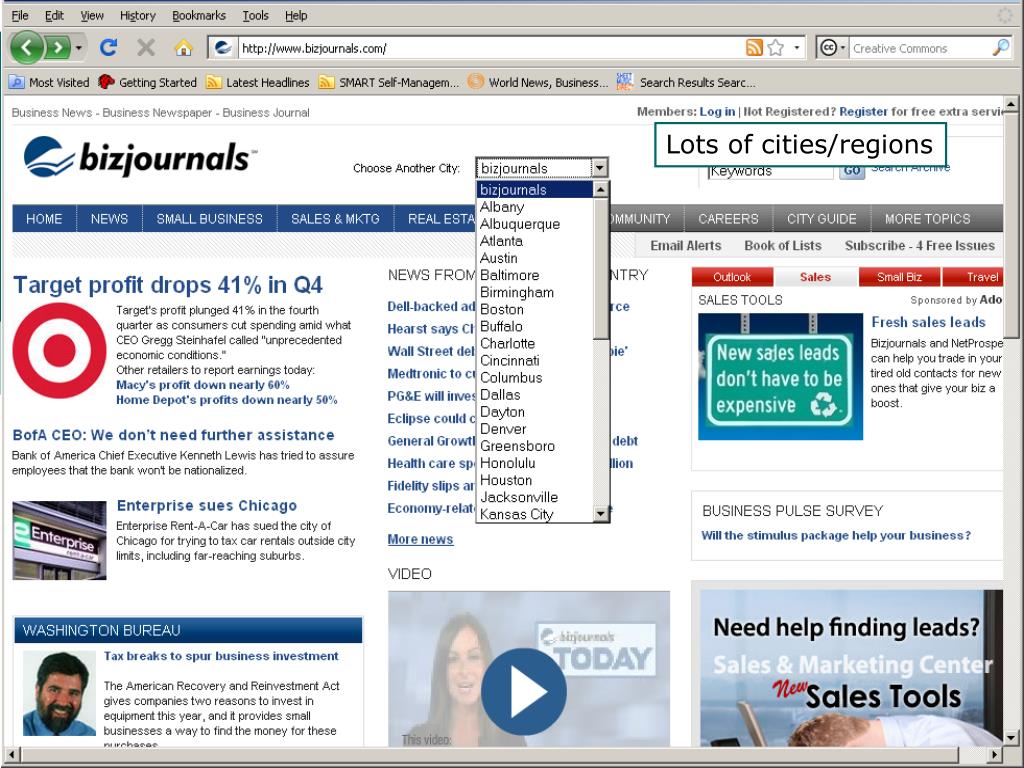1024x768 pixels.
Task: Toggle the Choose Another City combo box arrow
Action: pyautogui.click(x=600, y=168)
